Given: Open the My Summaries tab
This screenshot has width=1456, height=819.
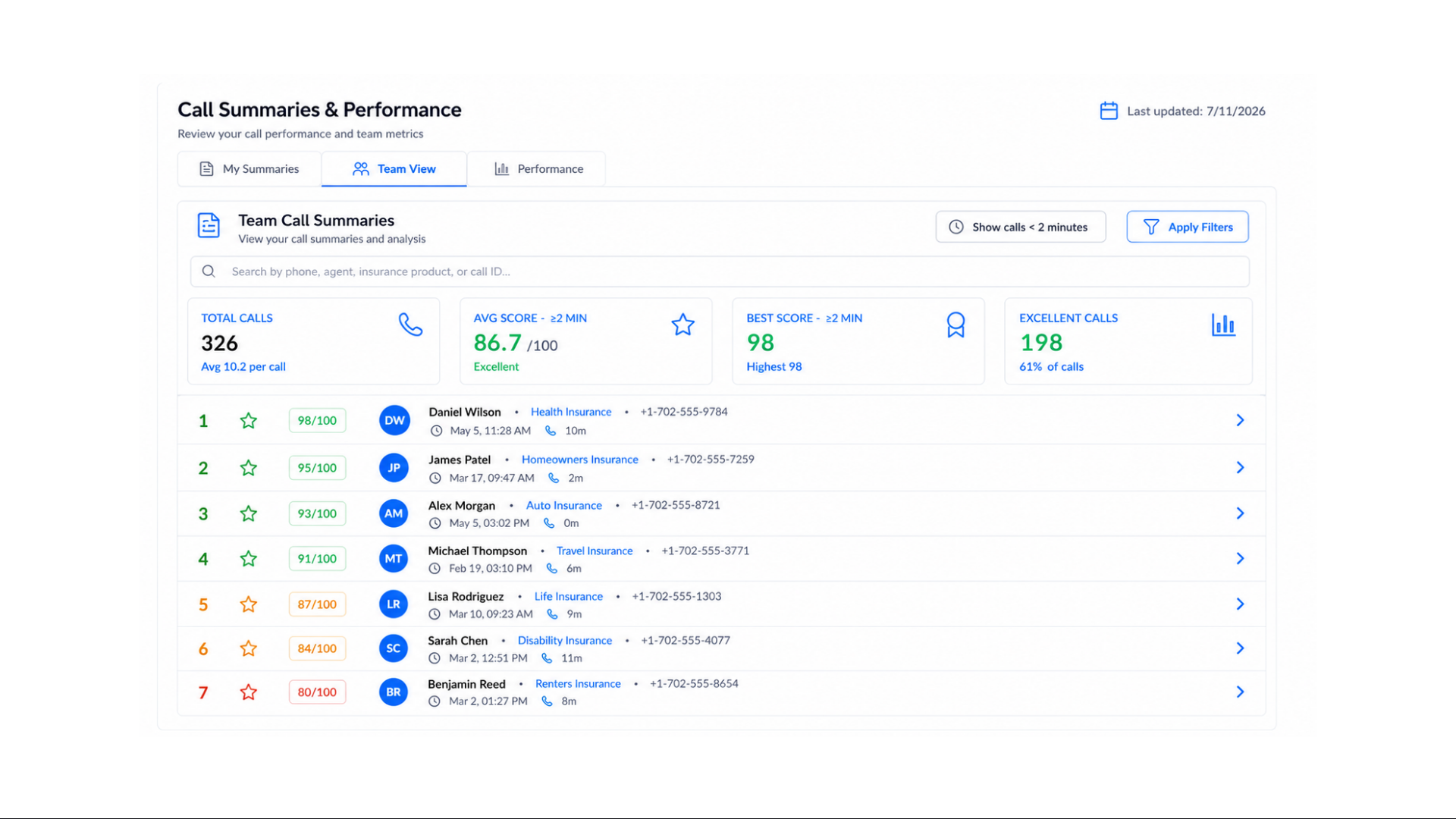Looking at the screenshot, I should coord(249,169).
